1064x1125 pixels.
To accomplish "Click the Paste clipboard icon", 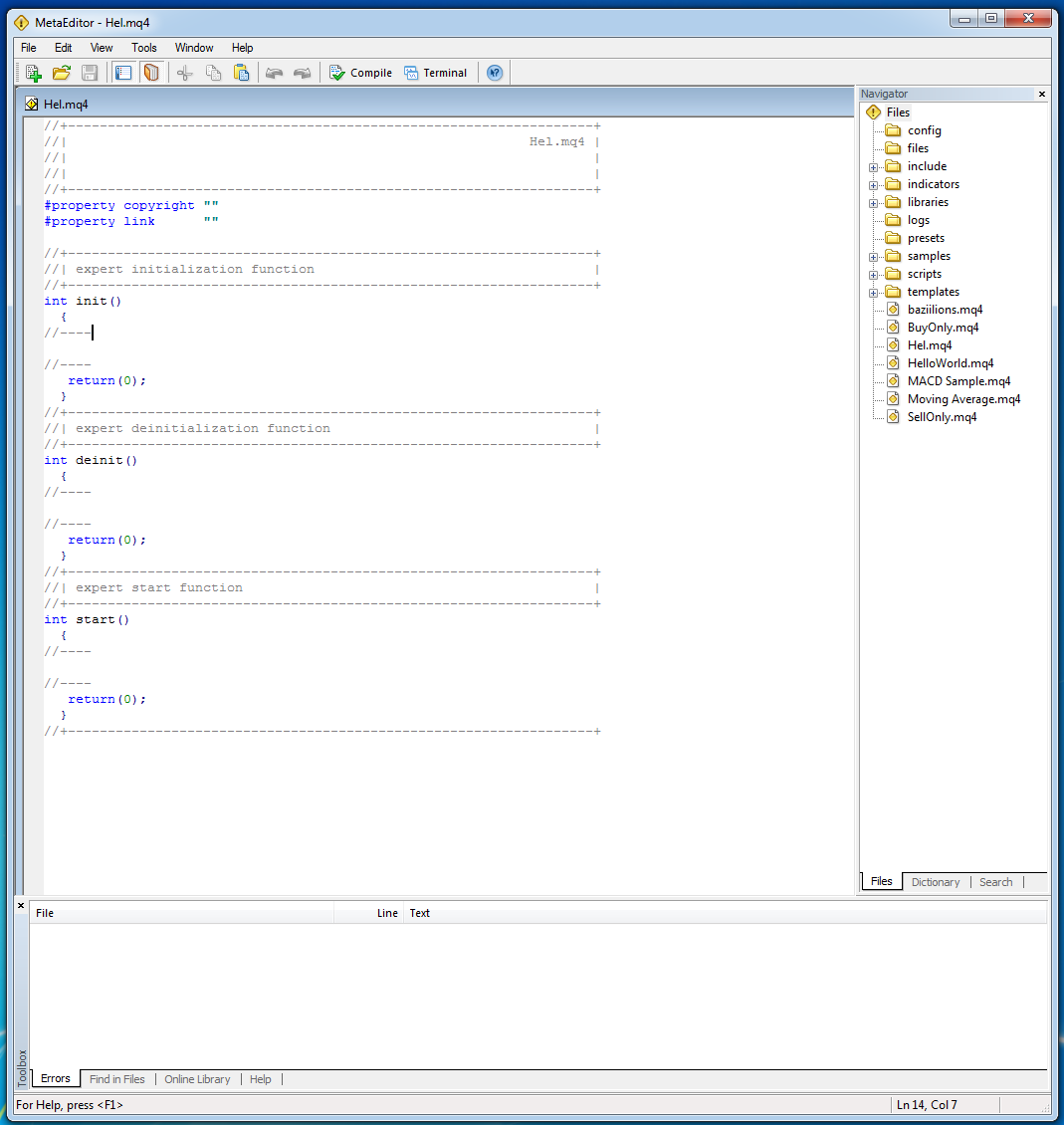I will [241, 73].
